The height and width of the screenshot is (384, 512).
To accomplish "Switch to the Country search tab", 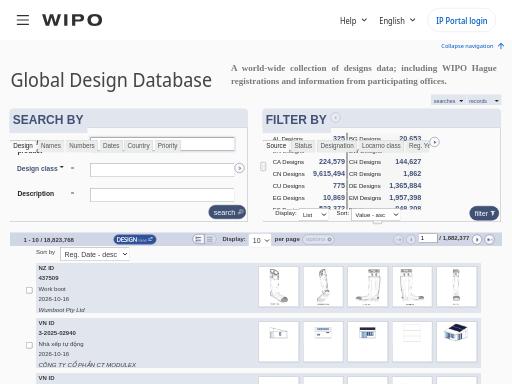I will [139, 146].
